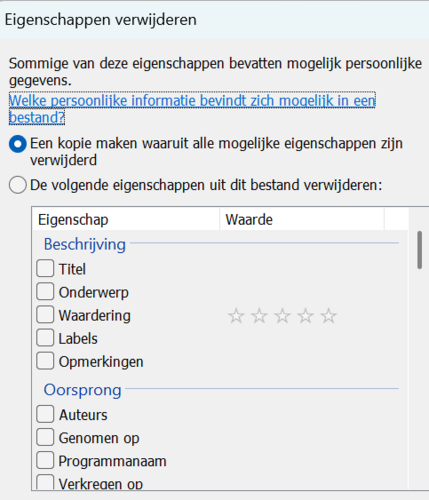
Task: Click the first rating star for Waardering
Action: point(236,316)
